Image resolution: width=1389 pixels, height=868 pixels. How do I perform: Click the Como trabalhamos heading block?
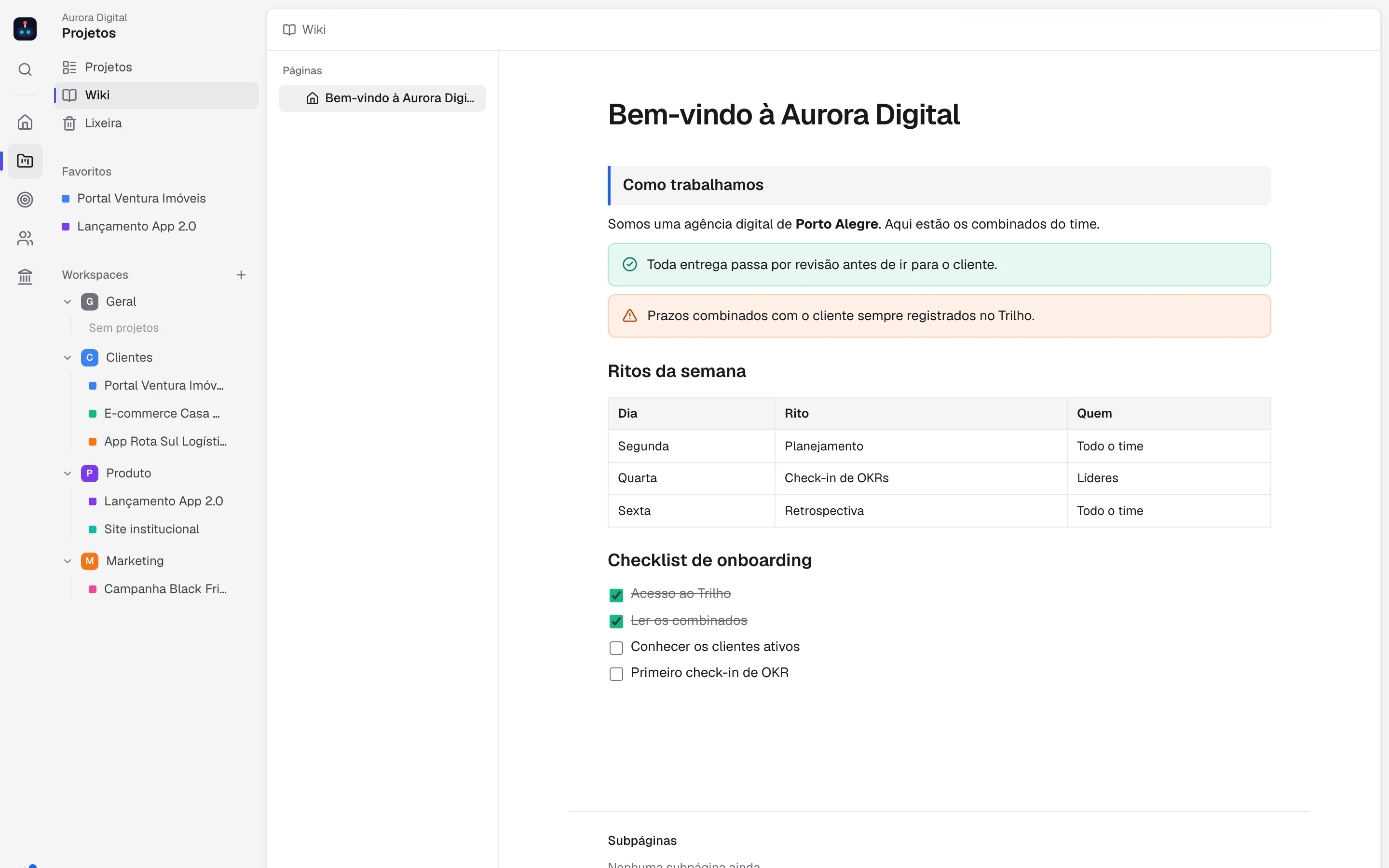click(939, 186)
